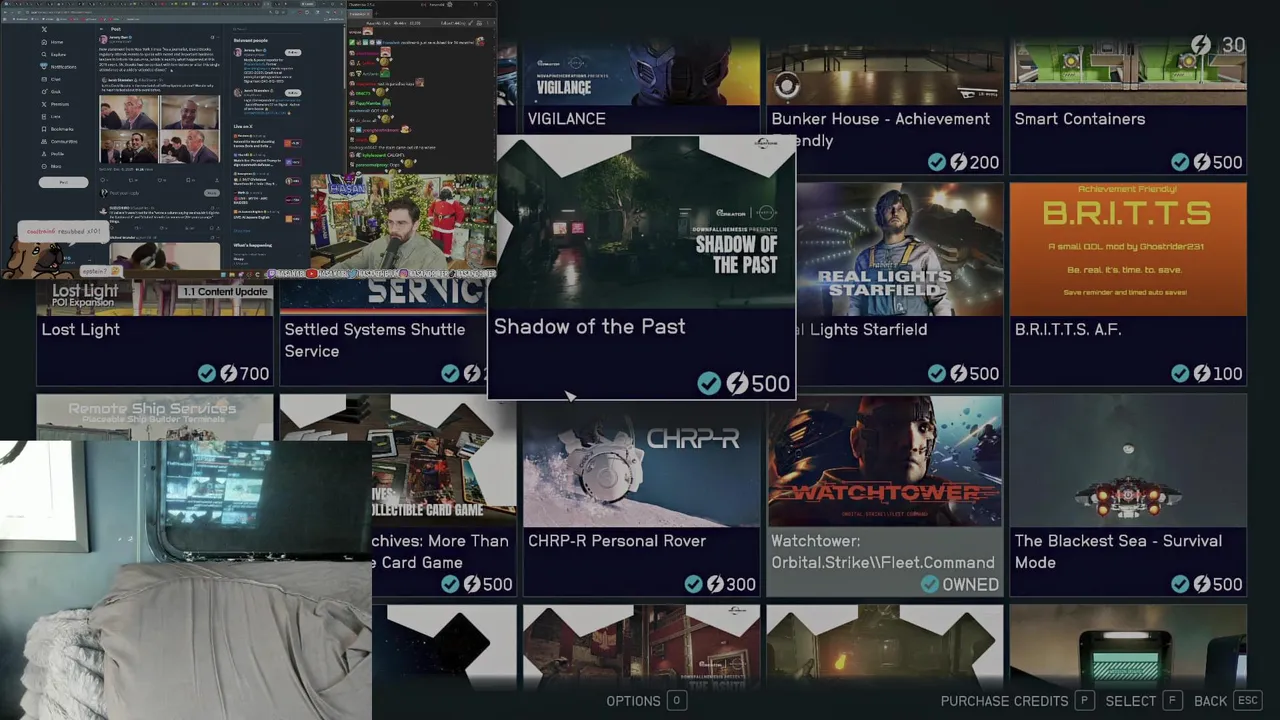
Task: Click the back arrow beside Post in X window
Action: (102, 29)
